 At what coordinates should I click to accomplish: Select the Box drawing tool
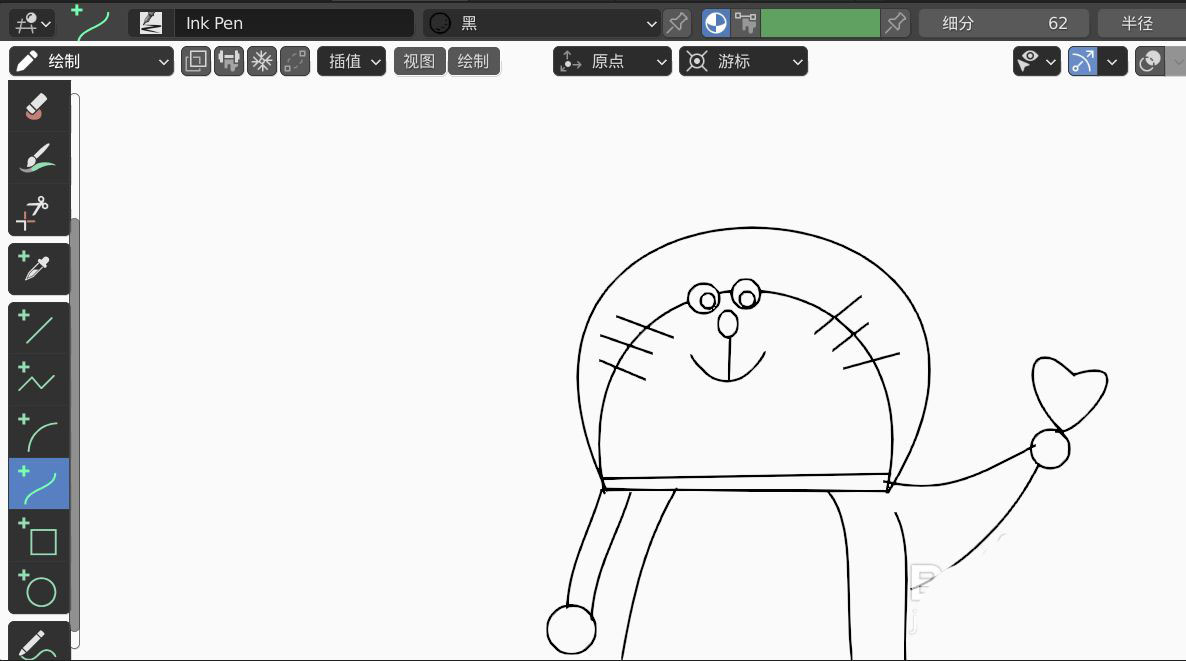tap(39, 535)
